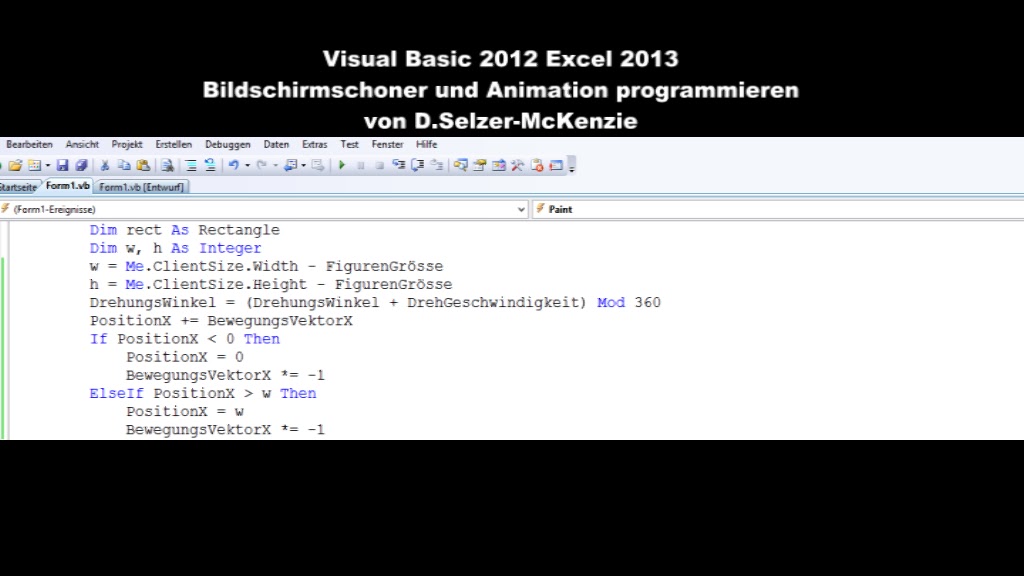Click the Step Into icon
The image size is (1024, 576).
398,166
